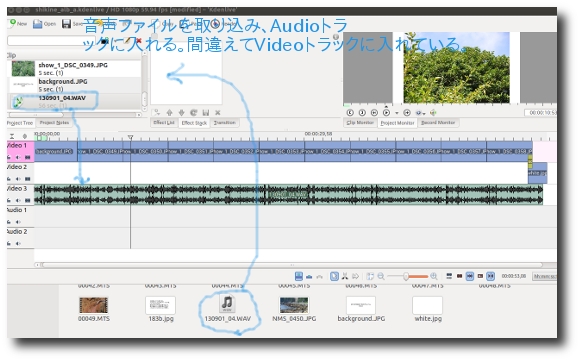Toggle mute on Video 2 track
The image size is (580, 361).
pyautogui.click(x=18, y=179)
